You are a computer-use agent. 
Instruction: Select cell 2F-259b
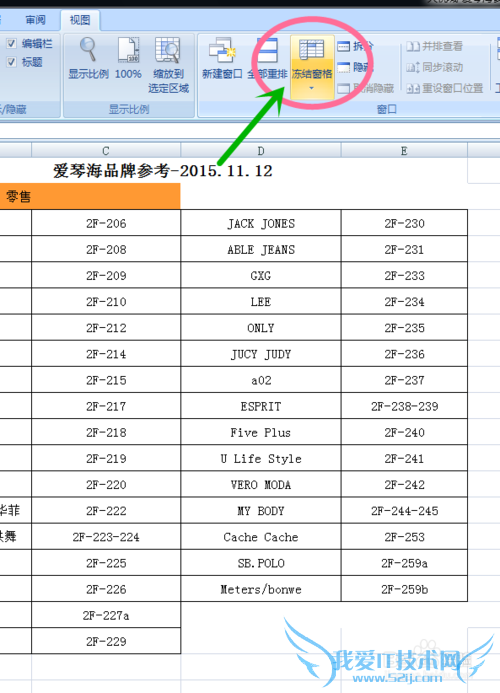point(404,588)
